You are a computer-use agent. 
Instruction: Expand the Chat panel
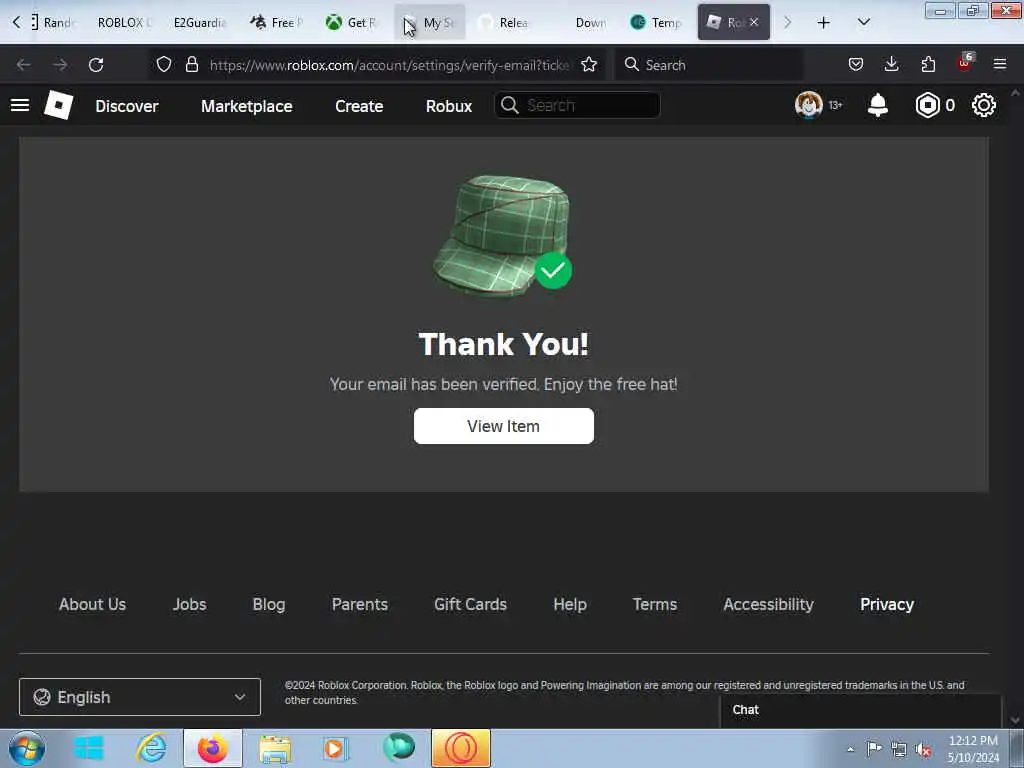(861, 710)
